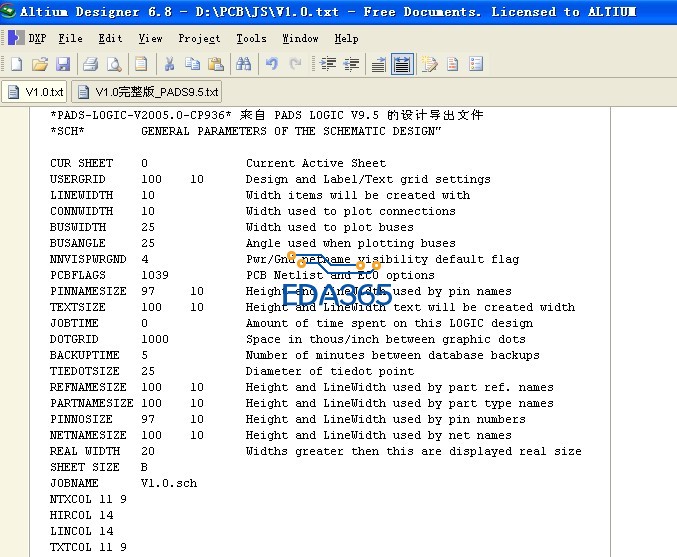
Task: Decrease indent of the selected lines
Action: tap(351, 64)
